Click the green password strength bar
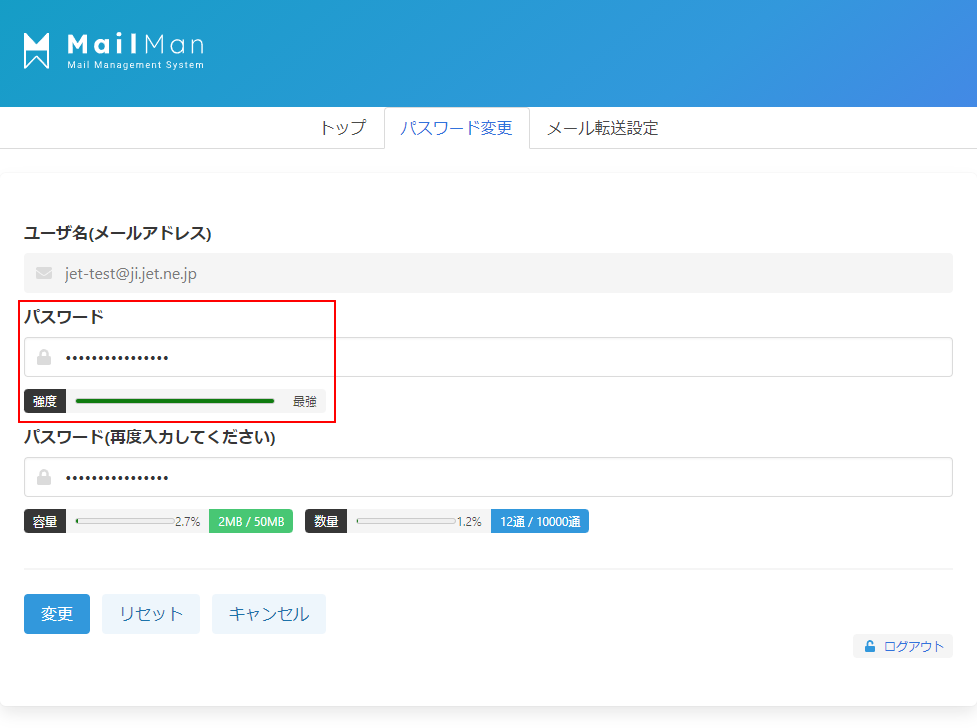This screenshot has height=728, width=977. click(175, 401)
